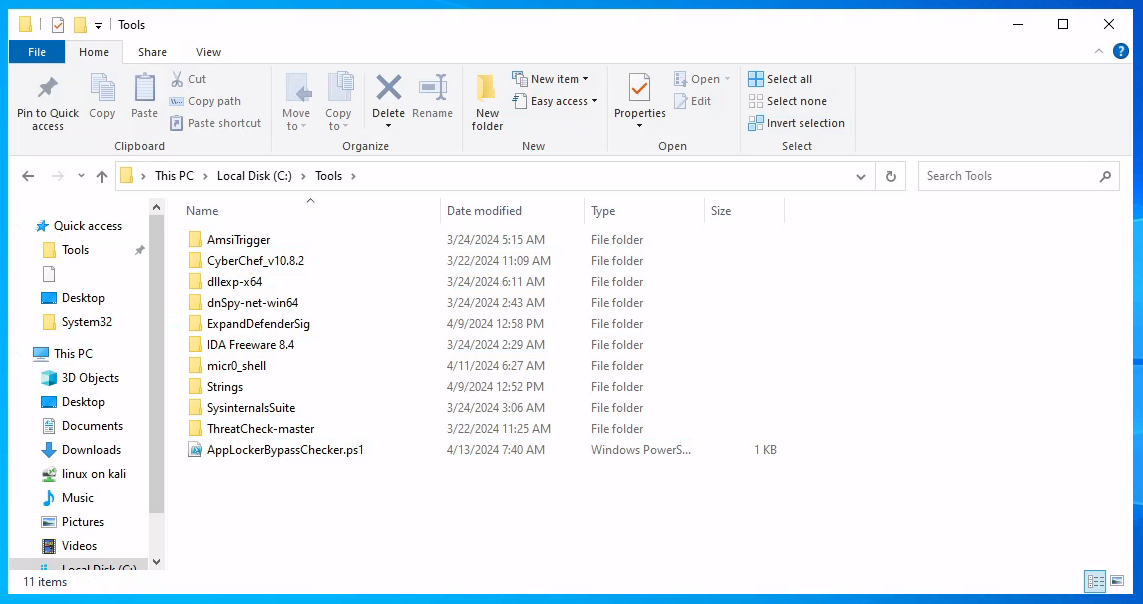The image size is (1143, 604).
Task: Click the Search Tools box
Action: pos(1018,176)
